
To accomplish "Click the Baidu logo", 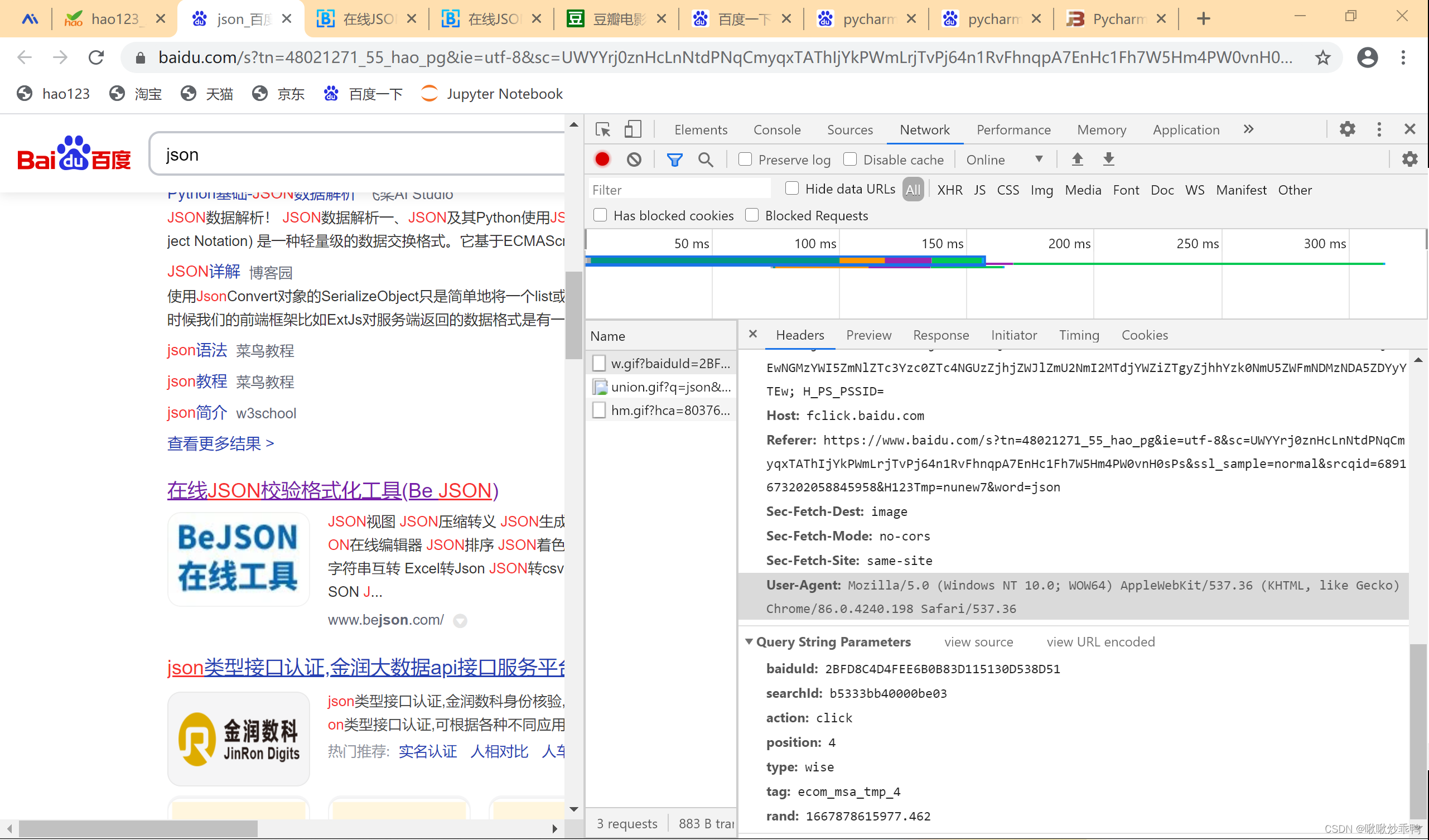I will [74, 154].
